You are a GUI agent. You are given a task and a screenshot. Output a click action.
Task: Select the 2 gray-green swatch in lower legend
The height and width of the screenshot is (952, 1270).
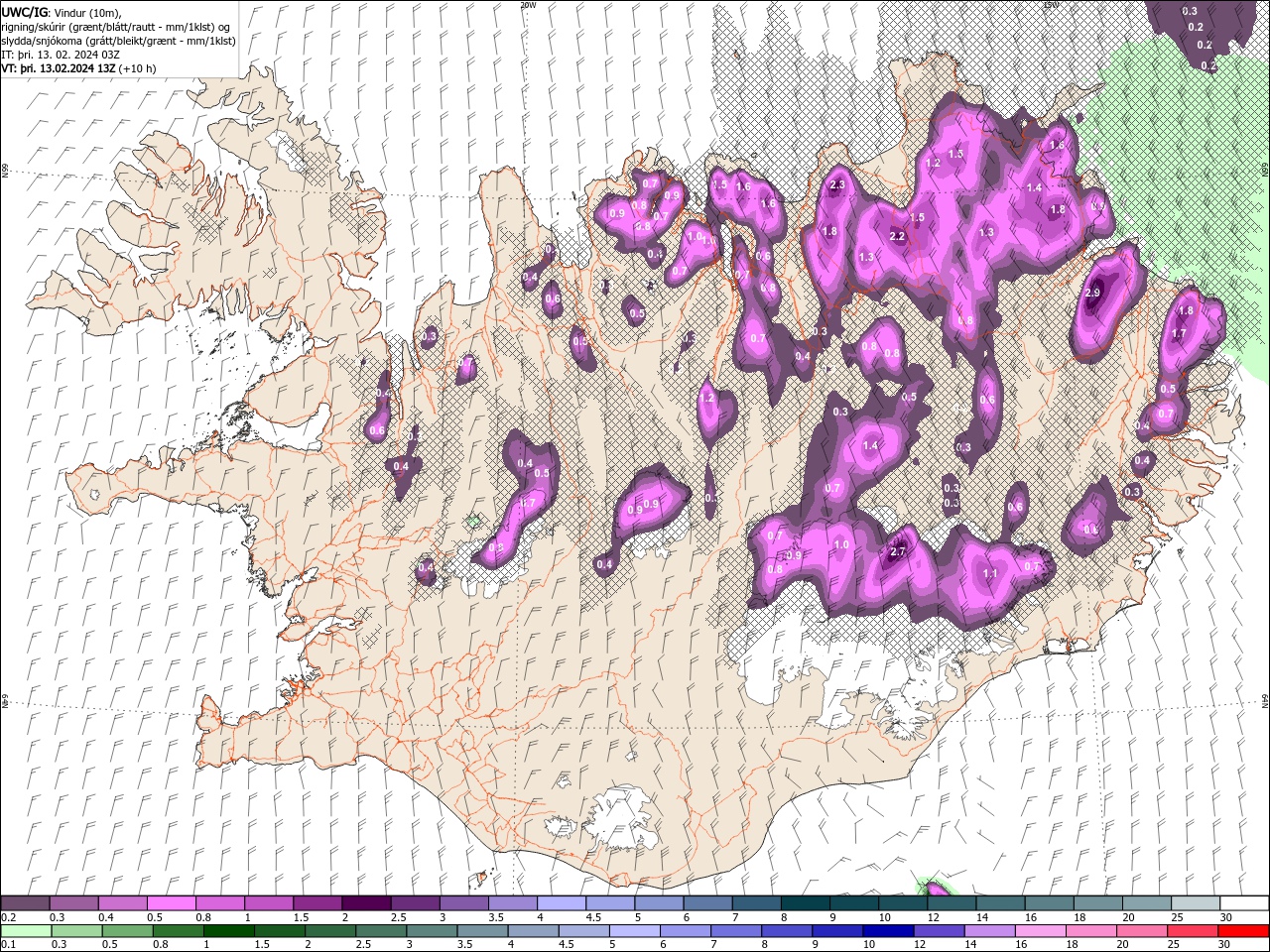330,932
